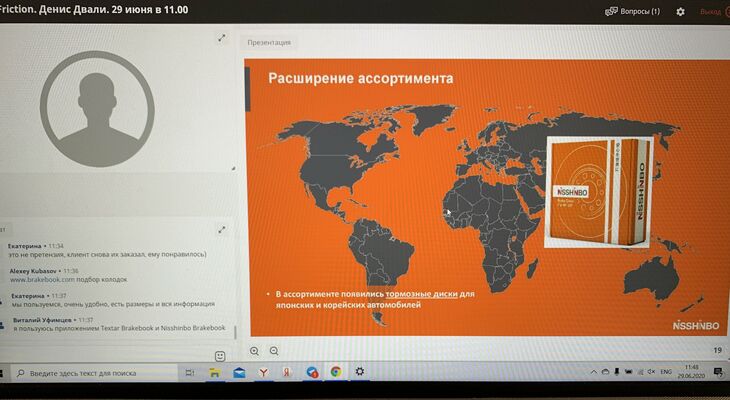Open File Explorer from the taskbar
This screenshot has width=730, height=400.
pos(214,373)
